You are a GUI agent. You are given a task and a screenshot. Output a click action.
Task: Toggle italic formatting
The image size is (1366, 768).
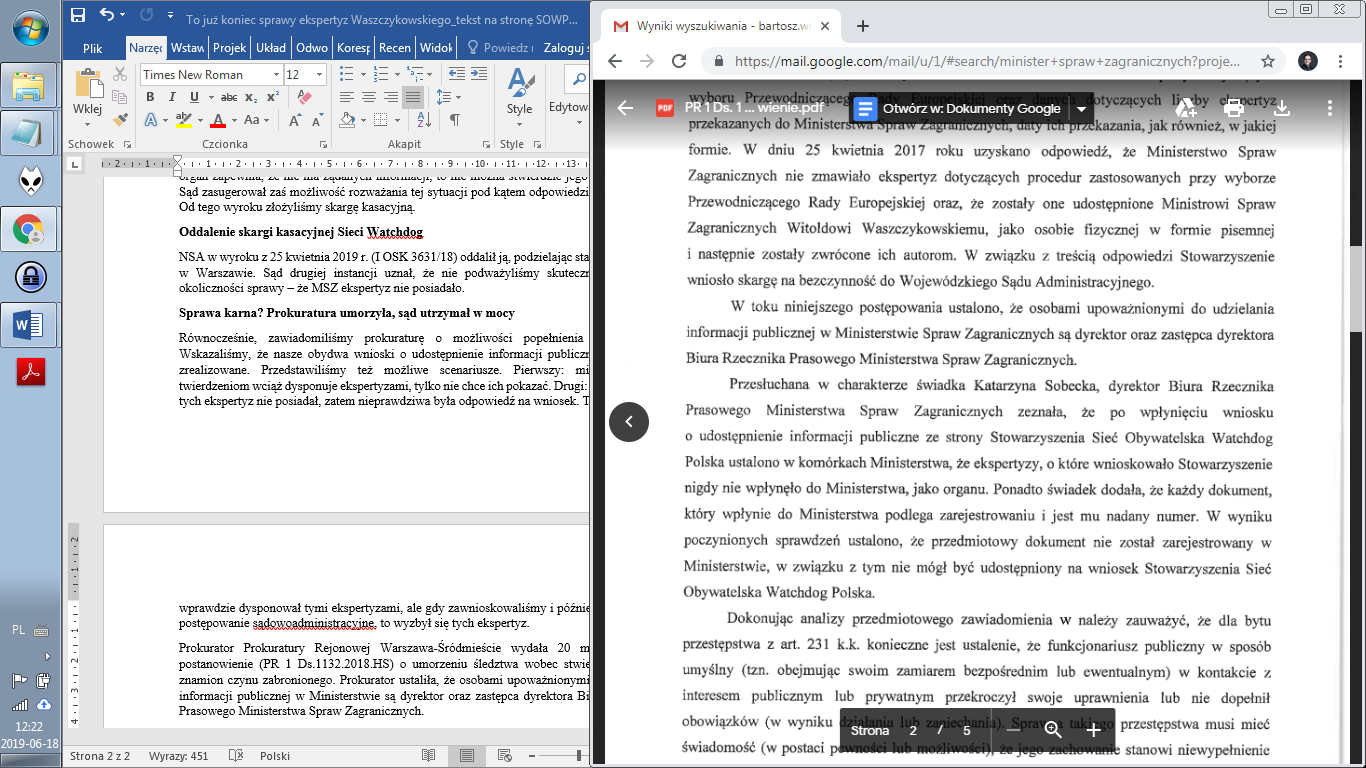click(x=174, y=97)
